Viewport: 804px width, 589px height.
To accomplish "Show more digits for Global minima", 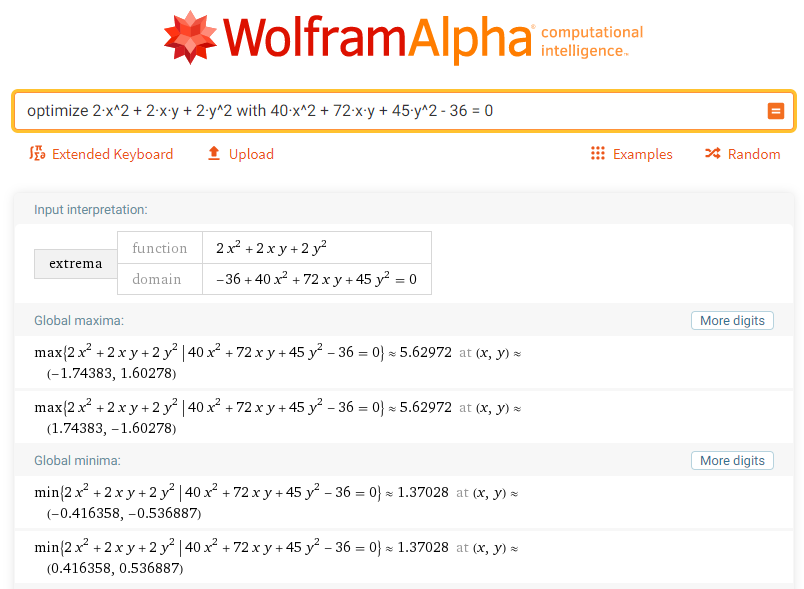I will click(732, 460).
